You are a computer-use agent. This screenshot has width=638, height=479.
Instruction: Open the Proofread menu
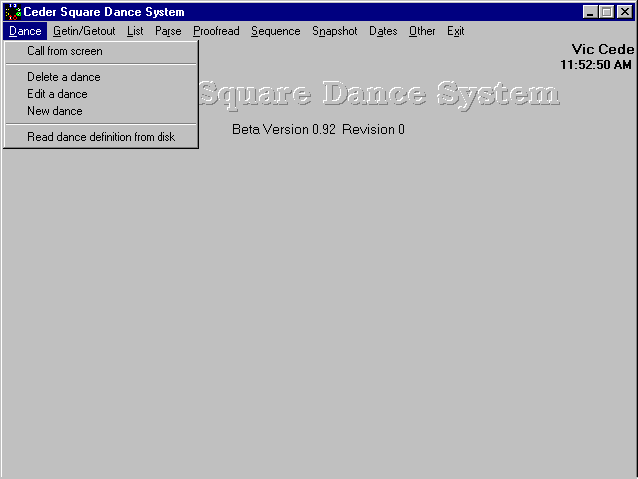click(x=216, y=31)
